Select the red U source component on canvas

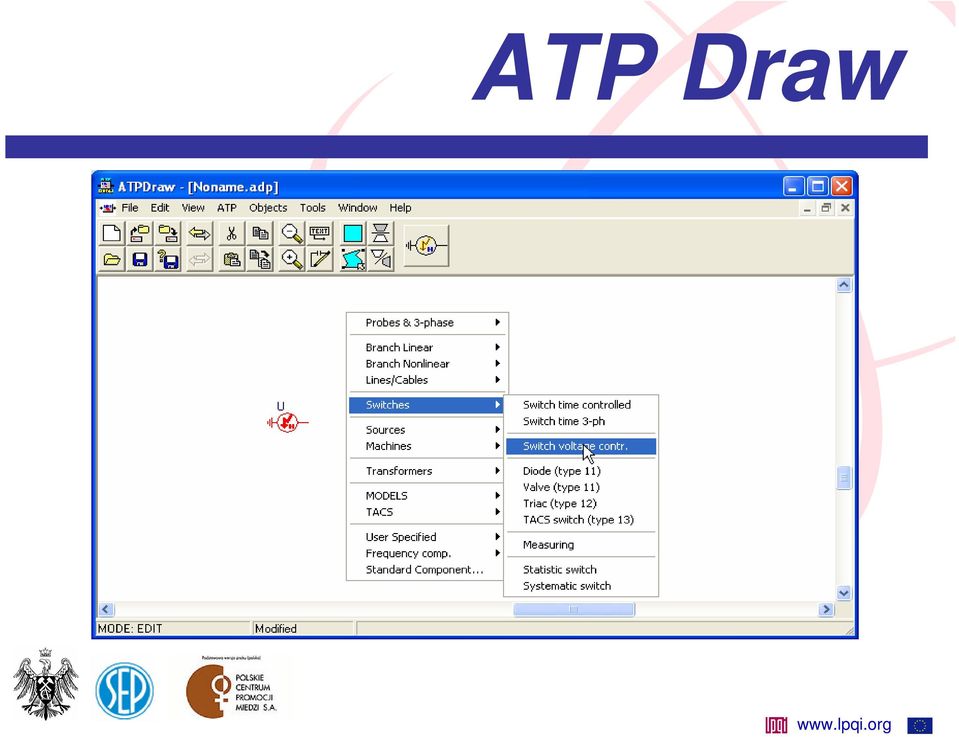(x=287, y=421)
